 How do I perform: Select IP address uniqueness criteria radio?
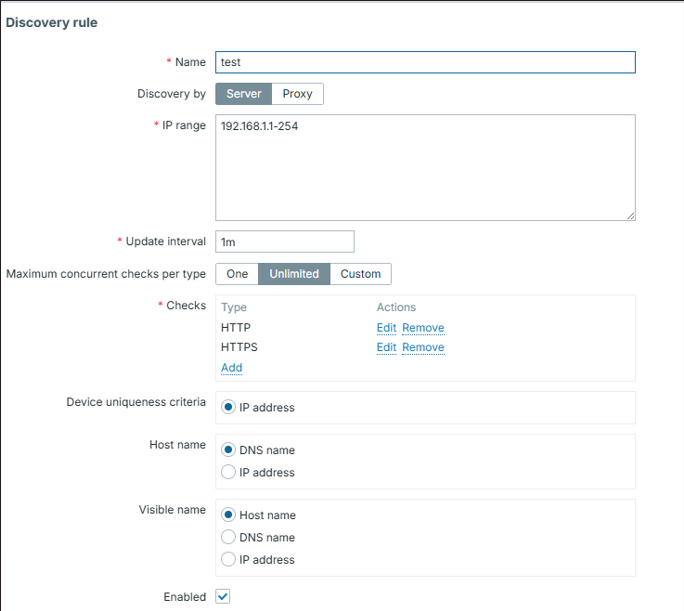229,408
